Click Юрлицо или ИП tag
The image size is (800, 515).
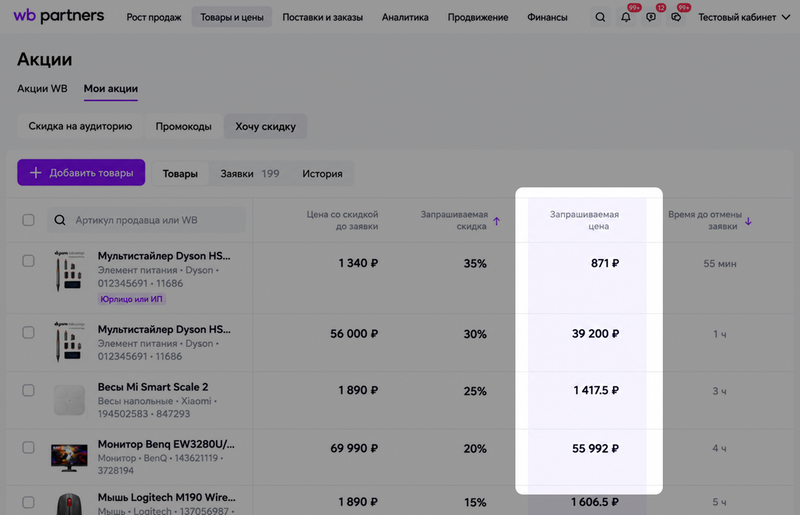[x=132, y=299]
